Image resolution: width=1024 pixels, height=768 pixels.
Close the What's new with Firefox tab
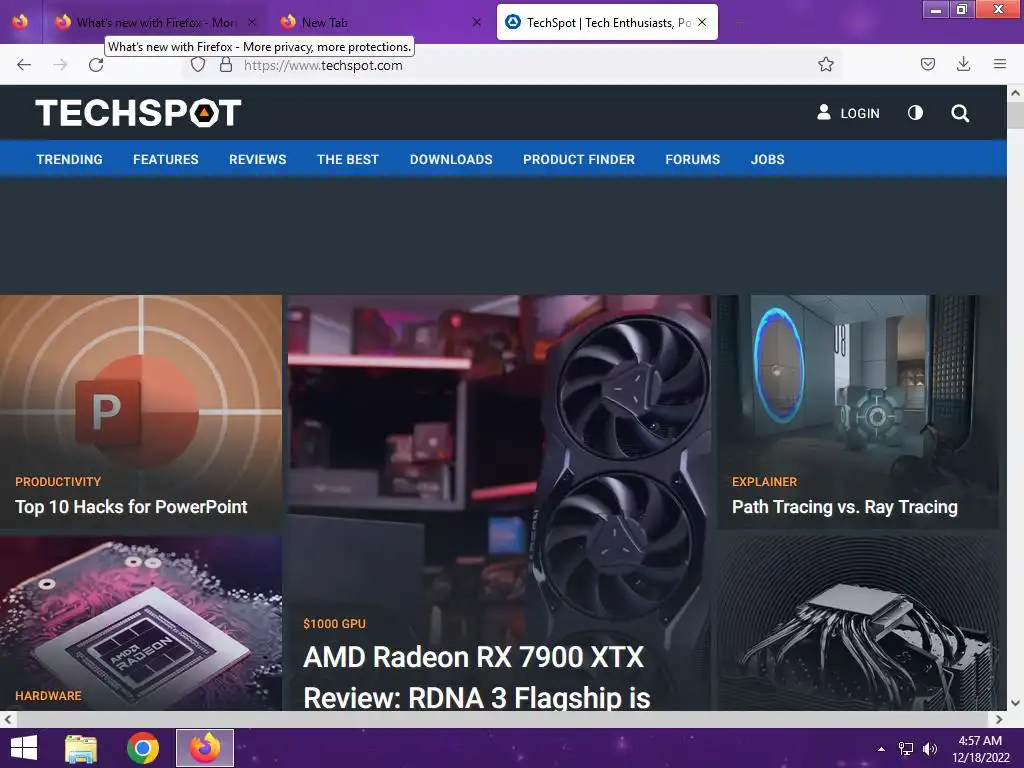(252, 22)
